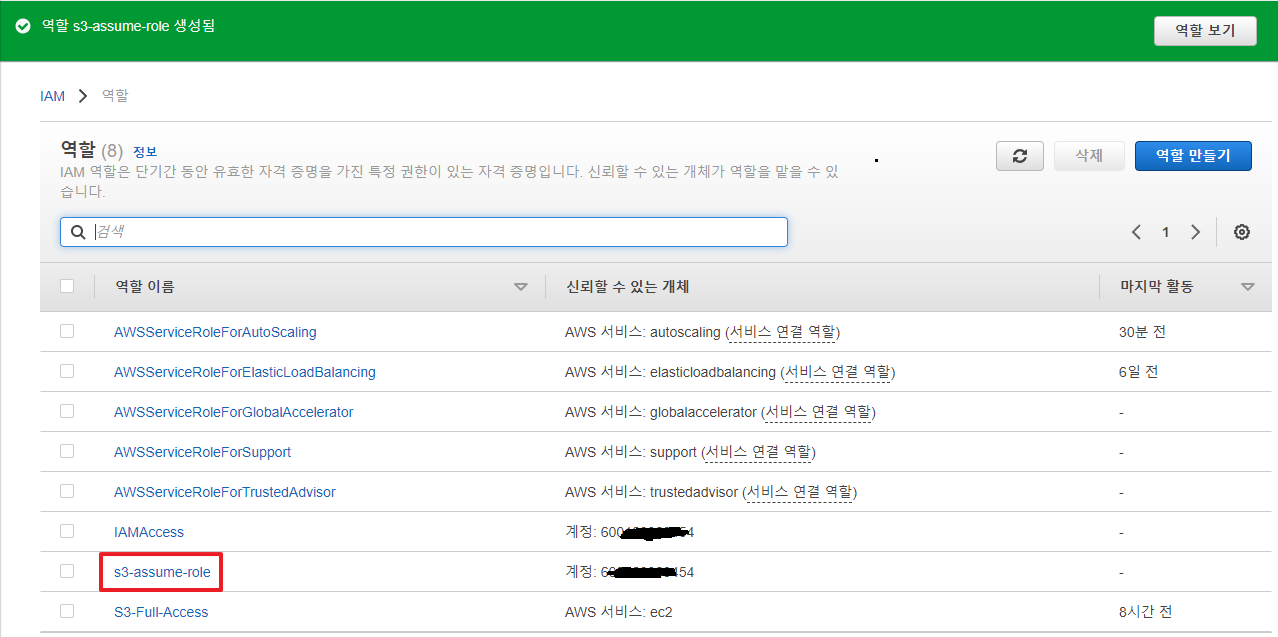This screenshot has height=637, width=1278.
Task: Open the S3-Full-Access role
Action: pos(161,611)
